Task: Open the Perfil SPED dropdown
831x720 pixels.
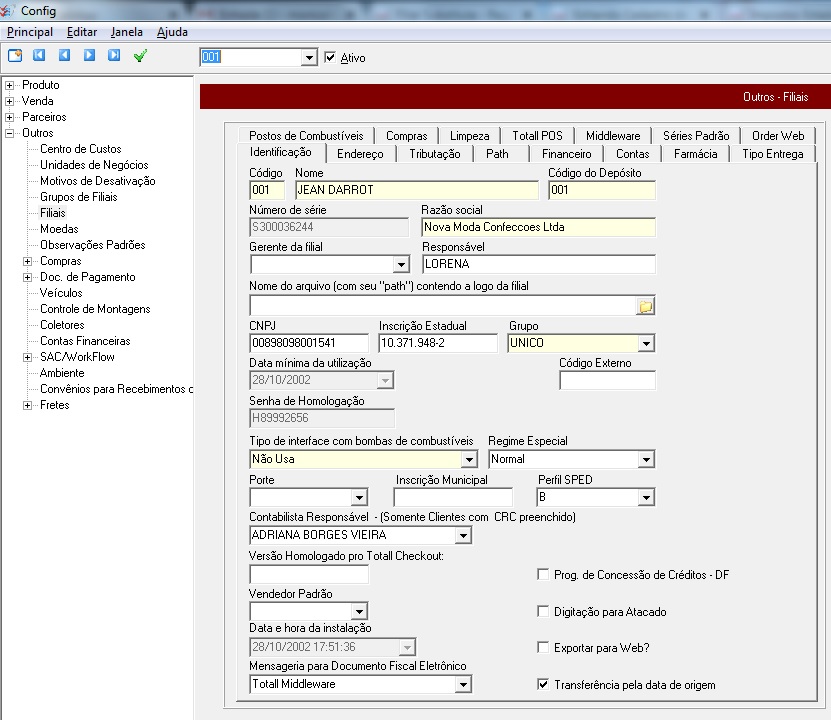Action: coord(646,497)
